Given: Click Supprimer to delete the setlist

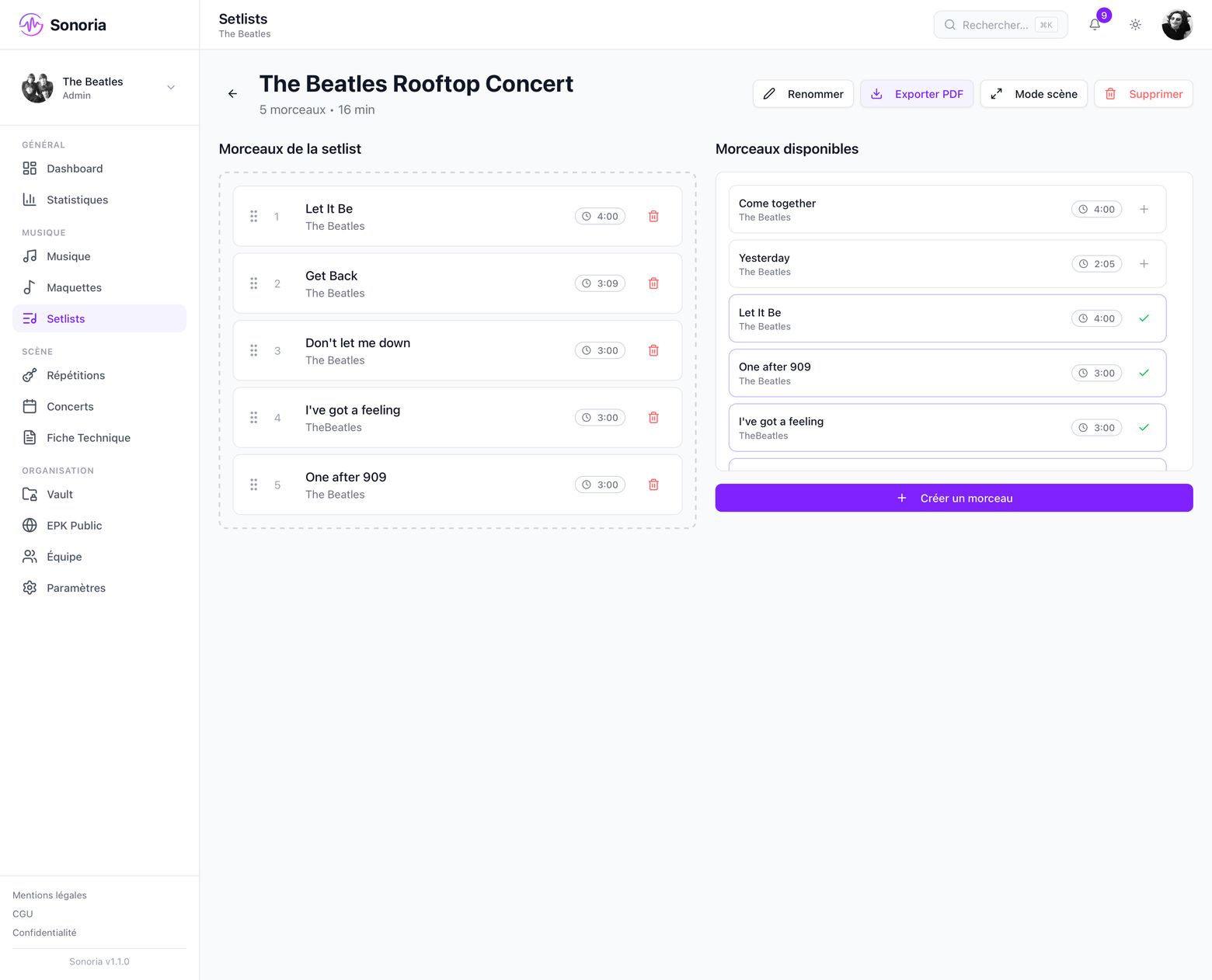Looking at the screenshot, I should [1144, 94].
